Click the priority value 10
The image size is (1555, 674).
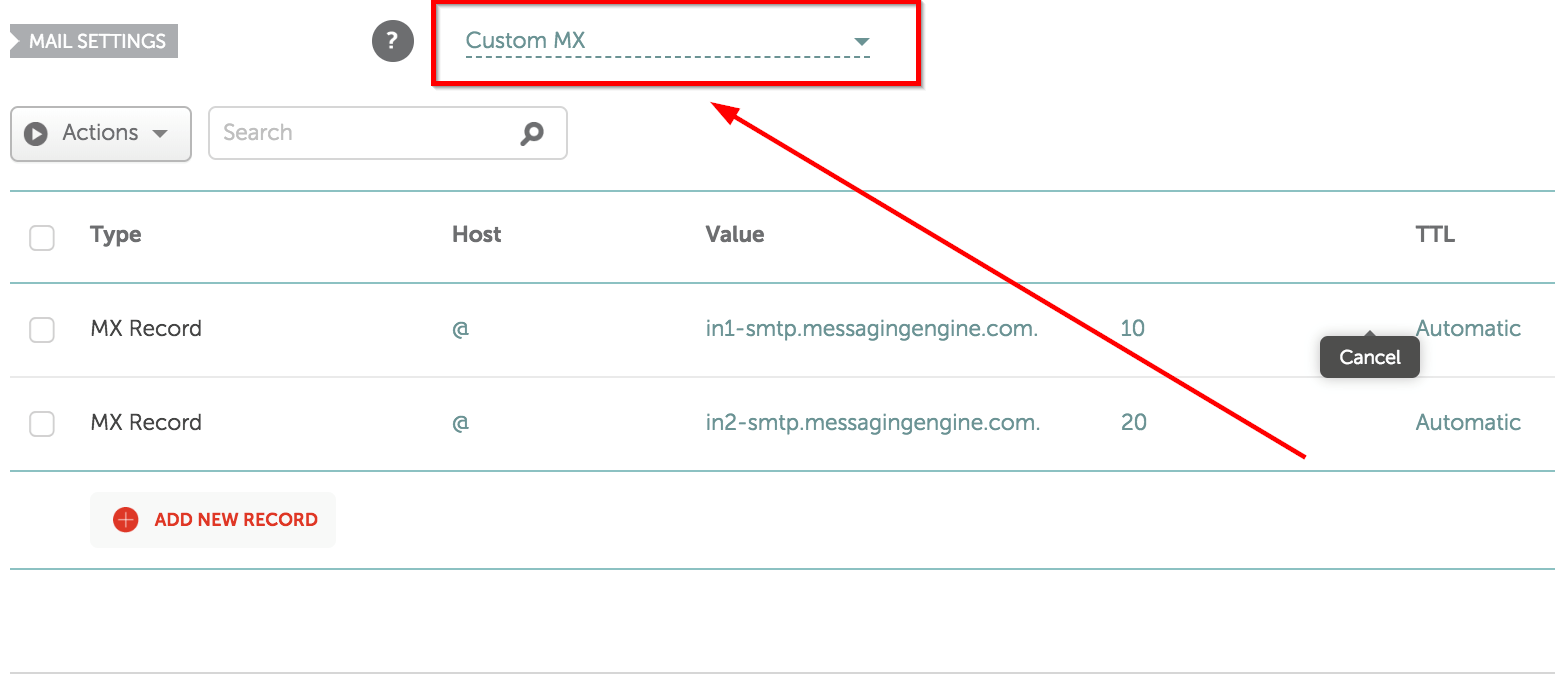(1132, 328)
